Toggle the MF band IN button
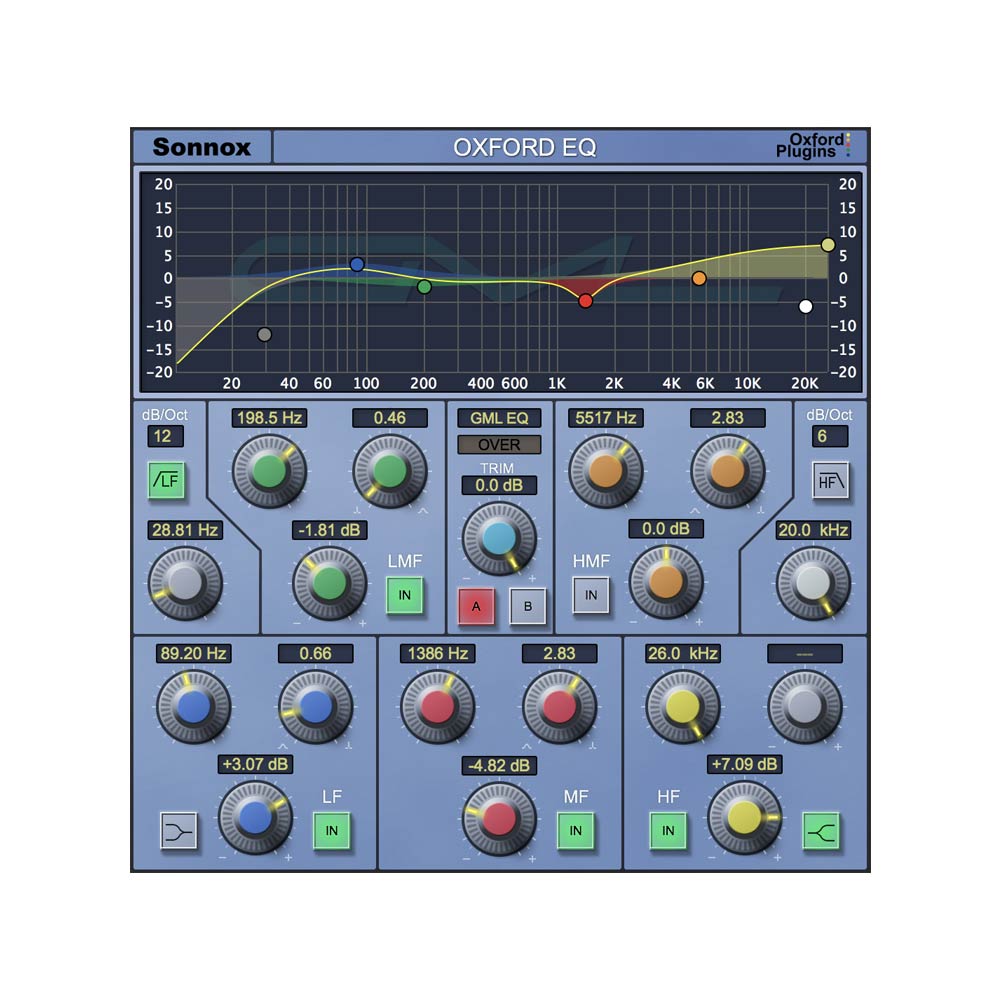The height and width of the screenshot is (1000, 1000). [575, 830]
